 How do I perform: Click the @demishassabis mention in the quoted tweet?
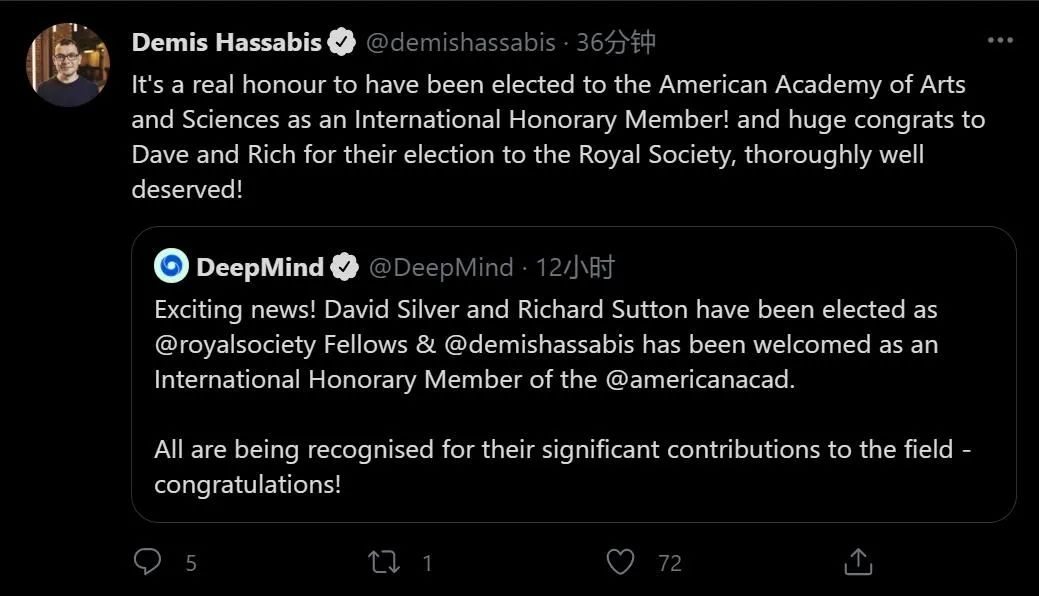539,345
